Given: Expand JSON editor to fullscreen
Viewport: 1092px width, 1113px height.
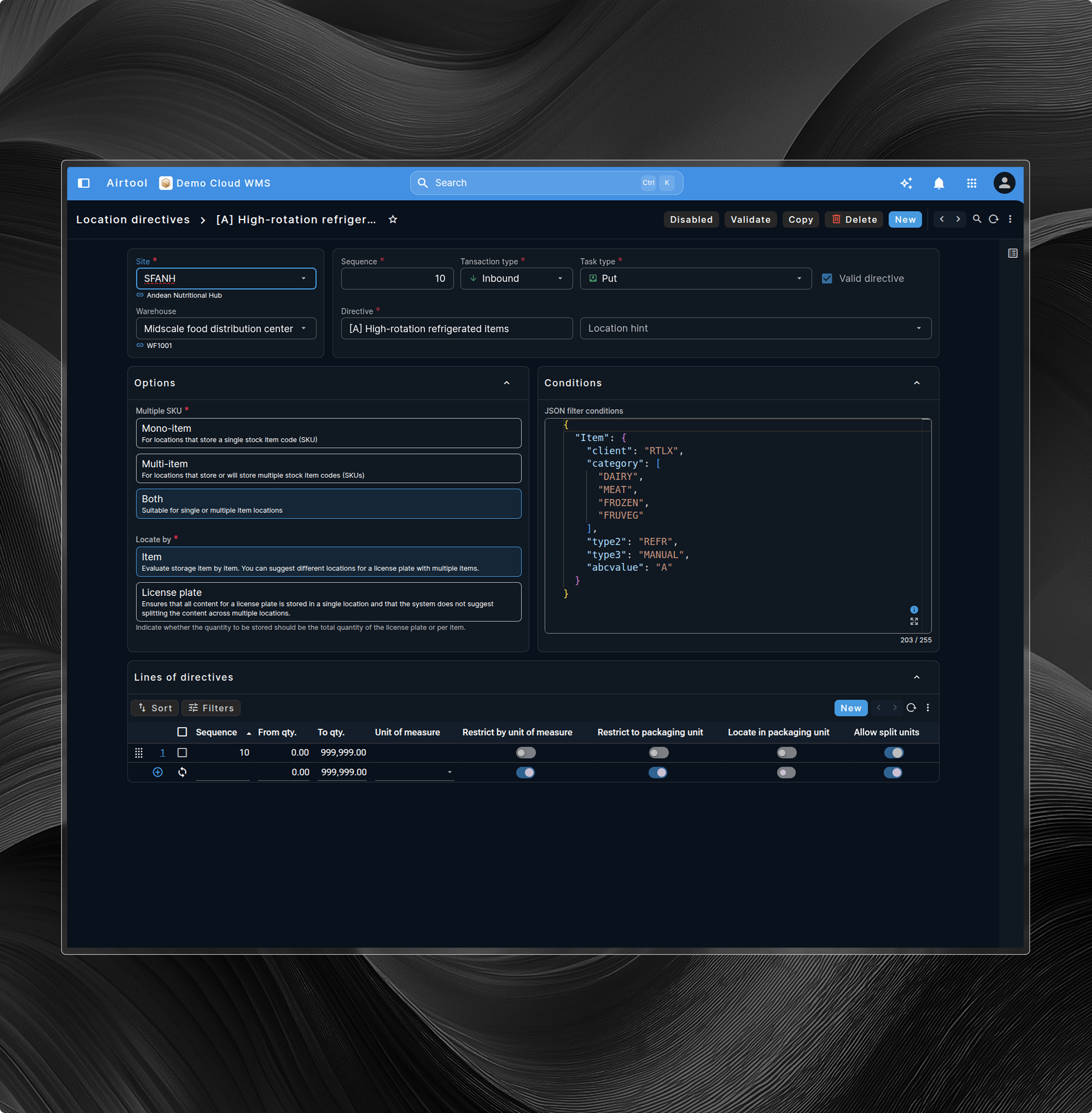Looking at the screenshot, I should pyautogui.click(x=914, y=621).
